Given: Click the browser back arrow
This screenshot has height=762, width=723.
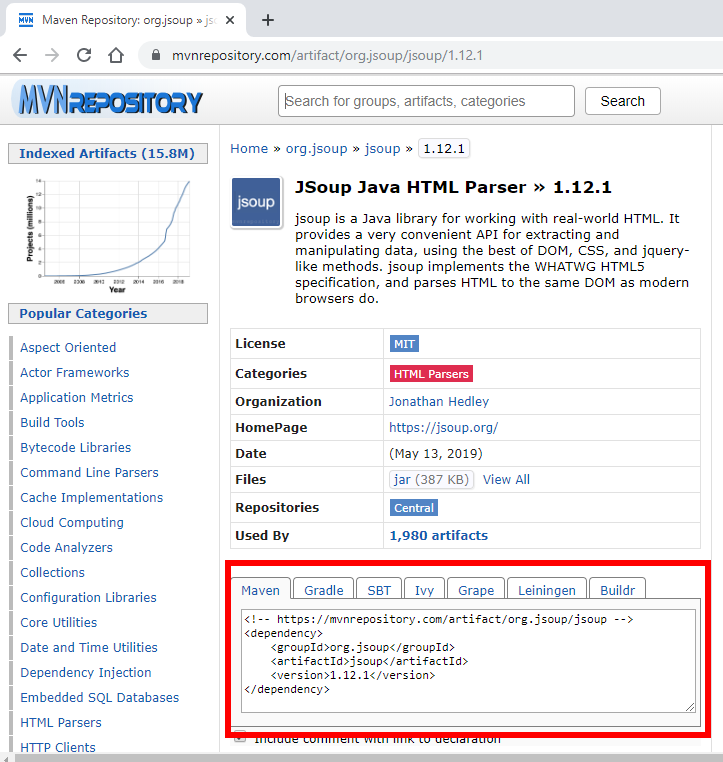Looking at the screenshot, I should point(20,55).
